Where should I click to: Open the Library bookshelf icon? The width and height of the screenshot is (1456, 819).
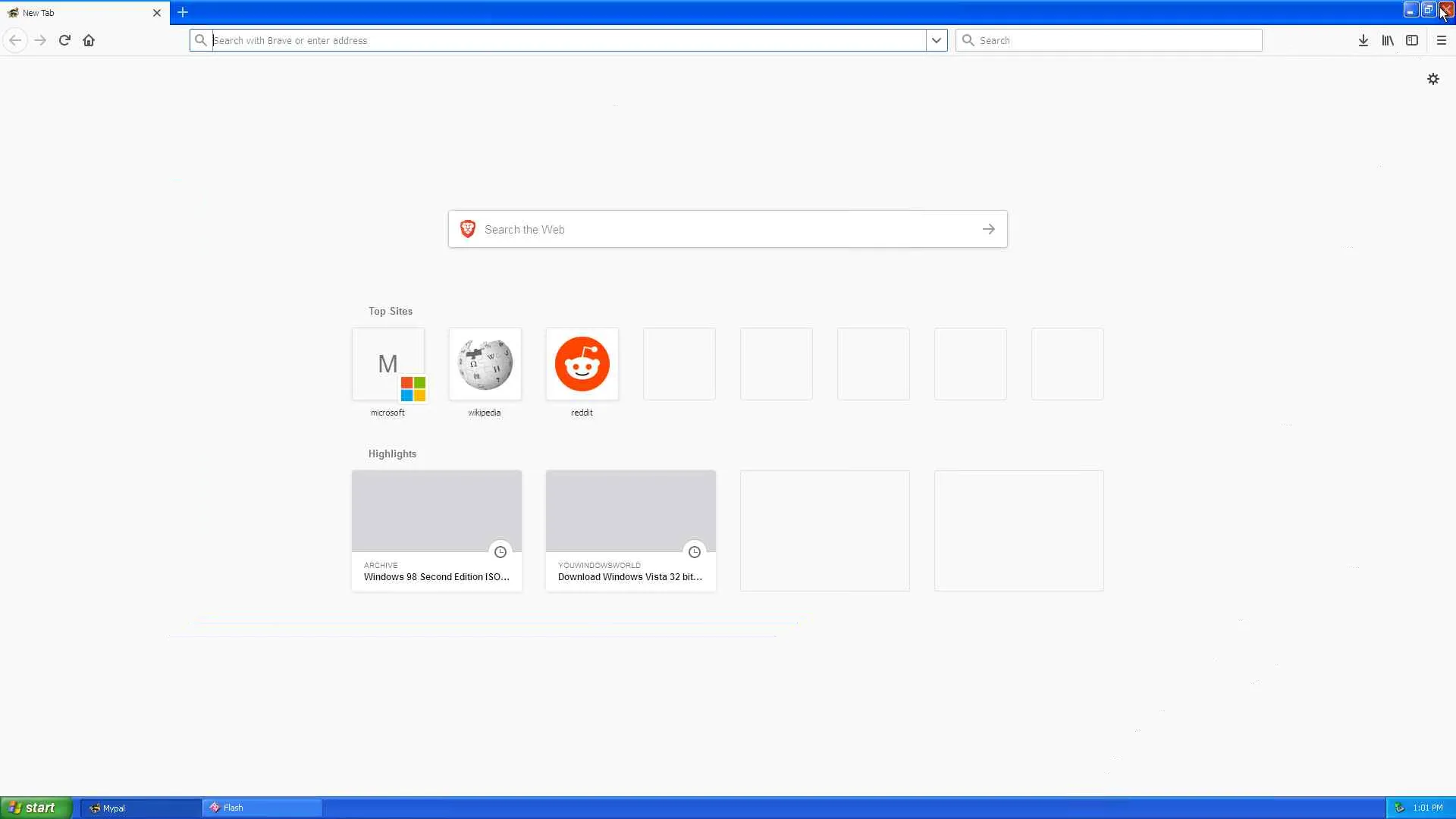pyautogui.click(x=1387, y=40)
